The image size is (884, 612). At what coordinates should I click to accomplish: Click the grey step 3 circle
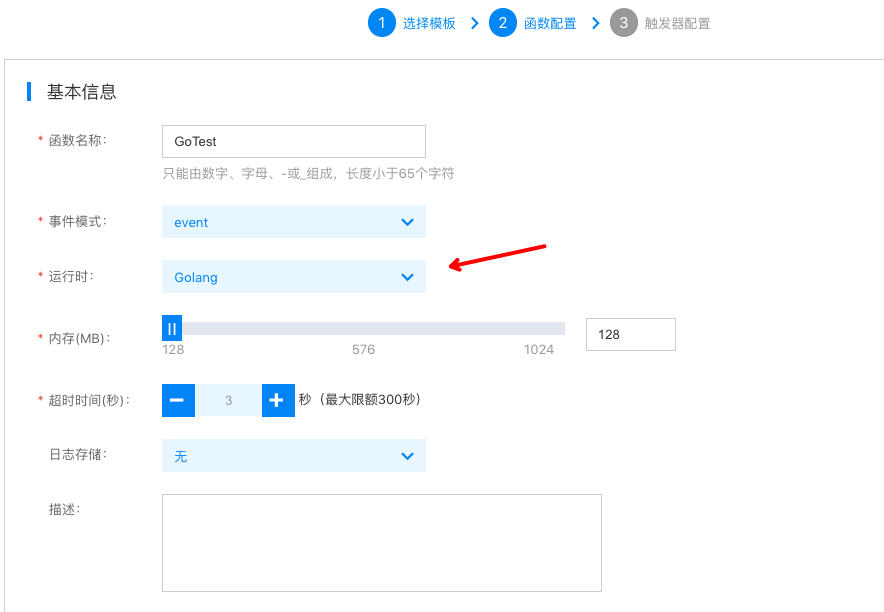tap(624, 23)
